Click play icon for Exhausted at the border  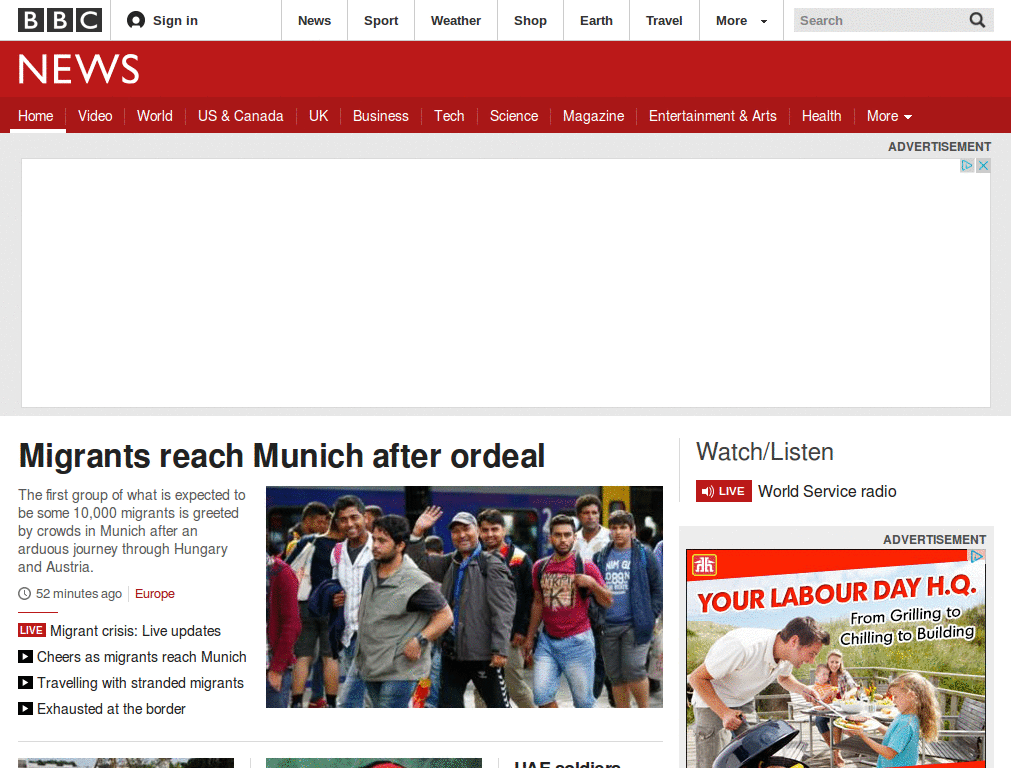point(25,709)
